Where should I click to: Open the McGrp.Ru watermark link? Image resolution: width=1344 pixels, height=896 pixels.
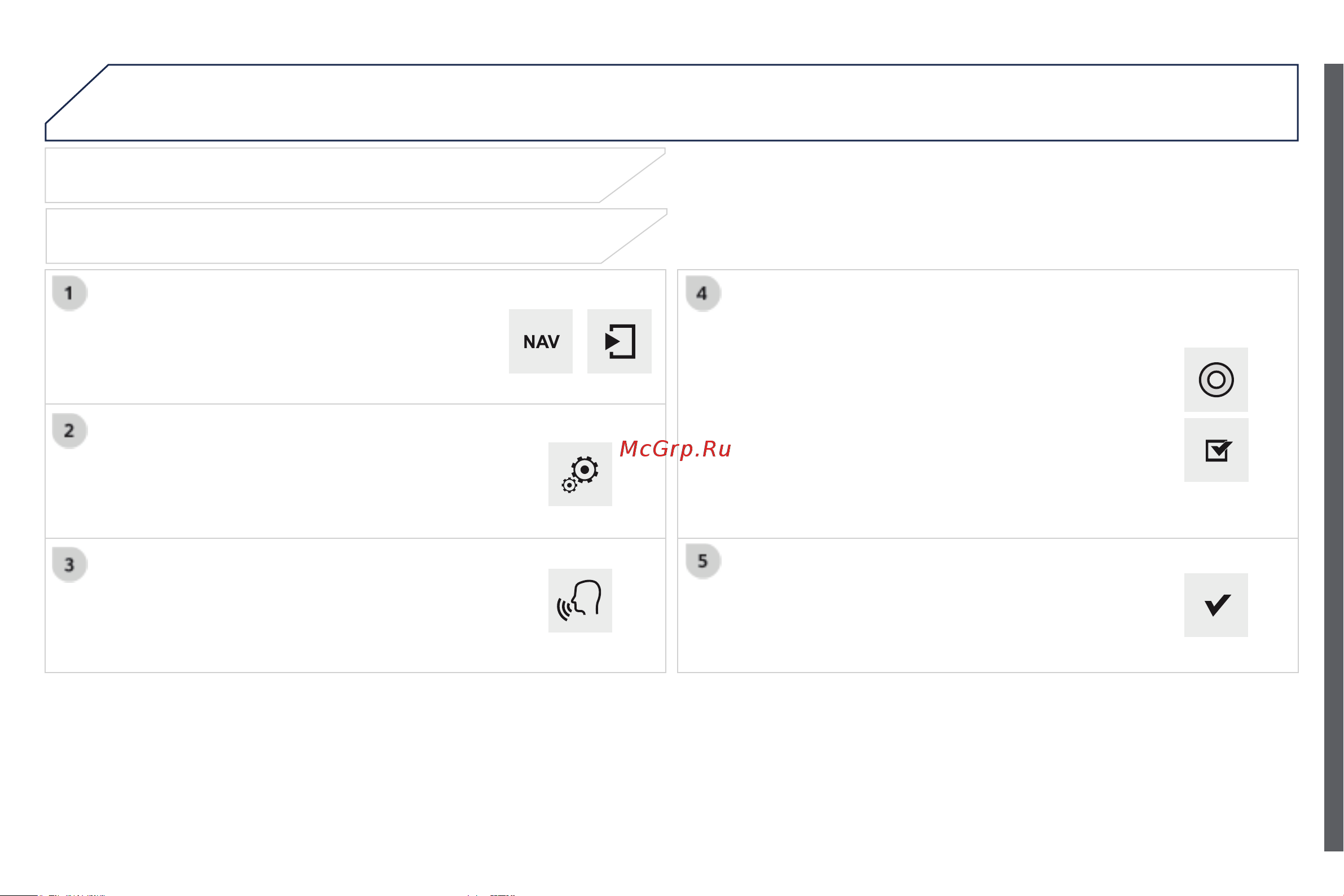tap(675, 449)
